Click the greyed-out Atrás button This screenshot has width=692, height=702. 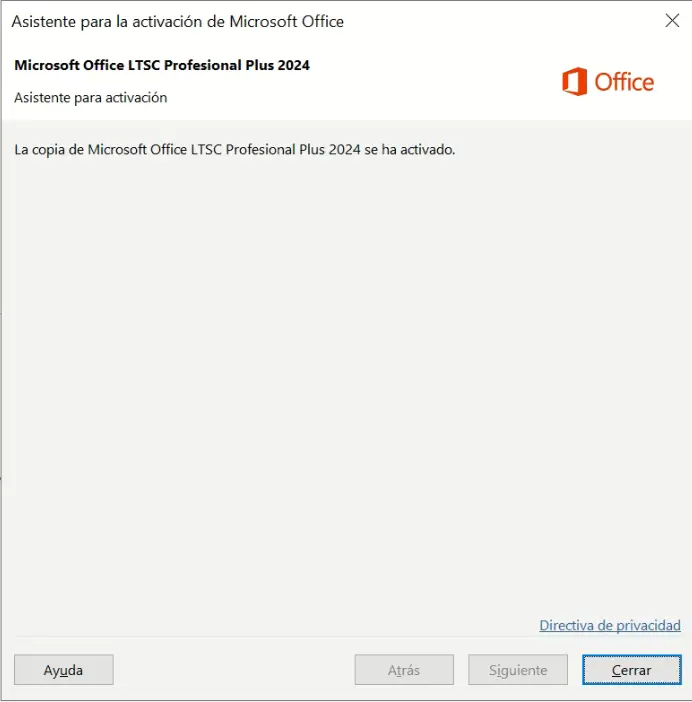[404, 670]
